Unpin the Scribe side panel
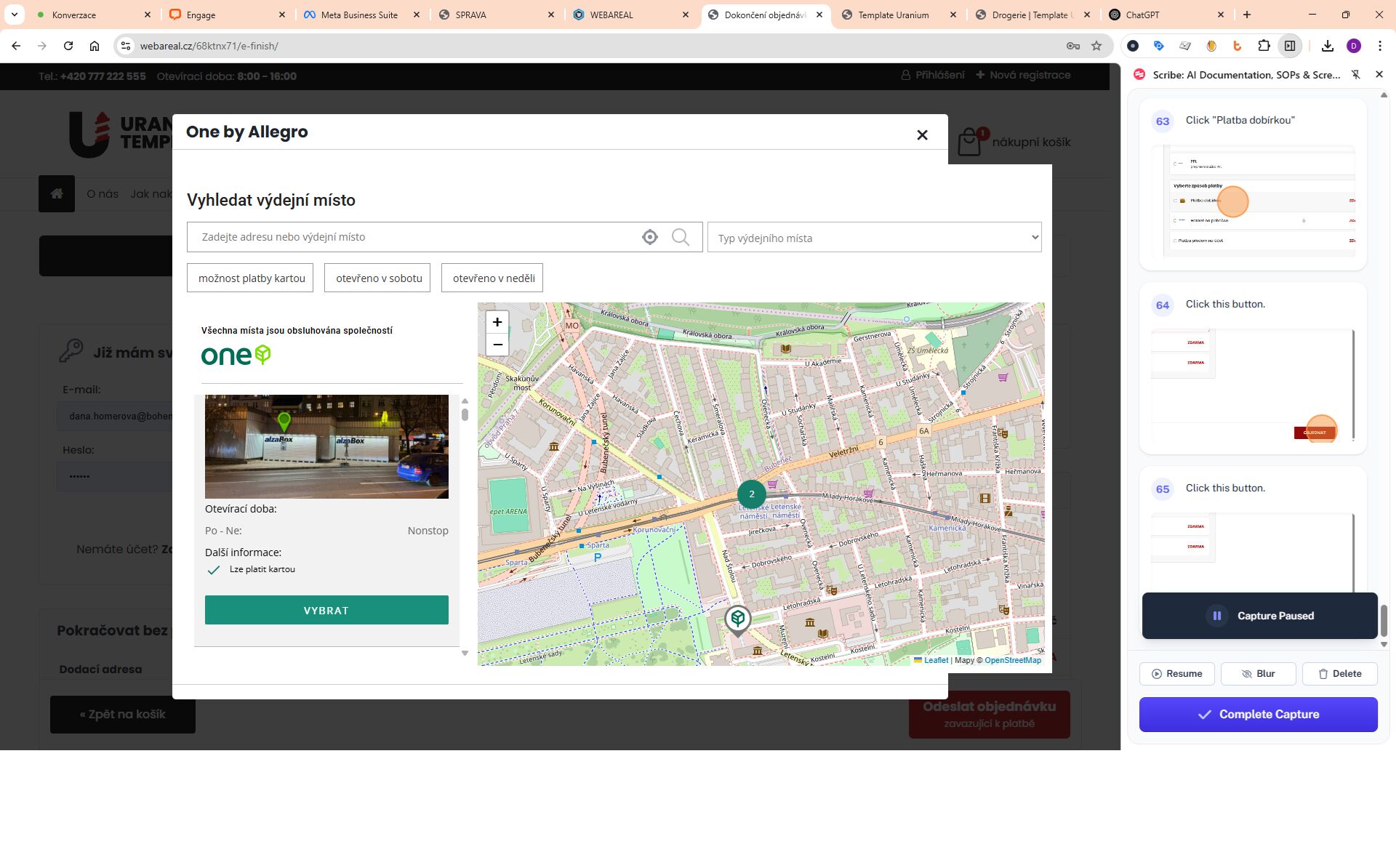1396x868 pixels. coord(1355,75)
